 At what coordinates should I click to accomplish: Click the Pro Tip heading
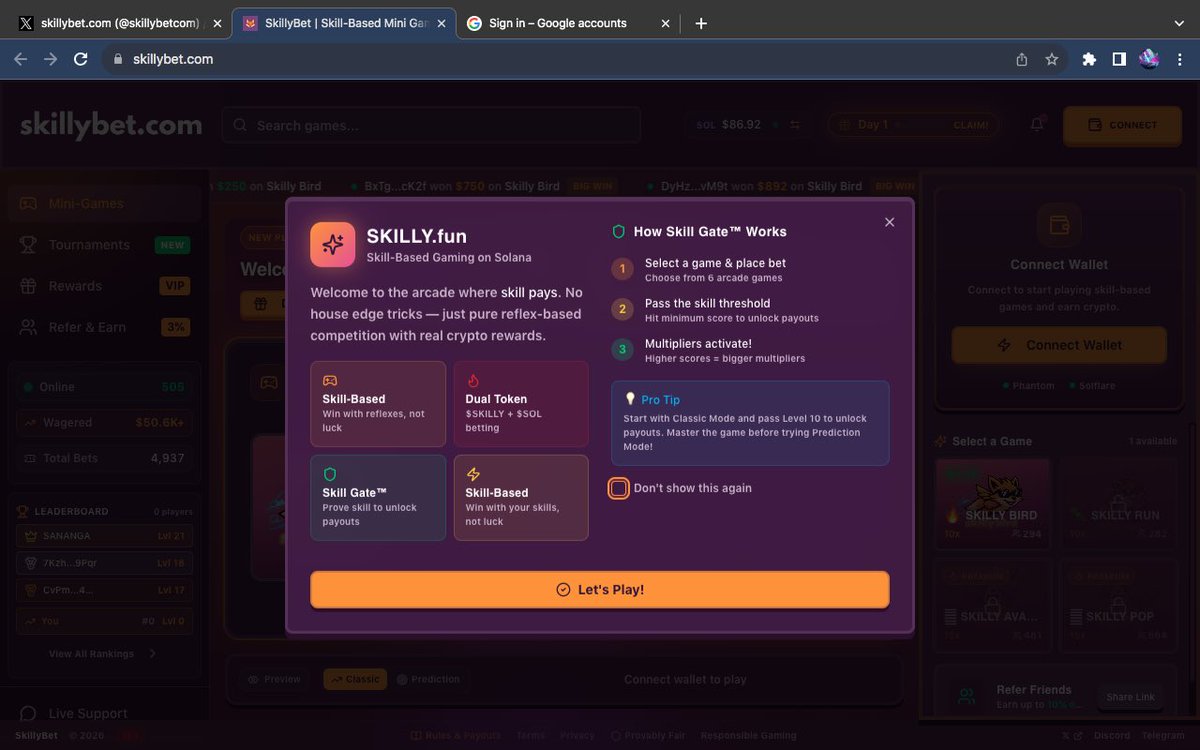[660, 400]
